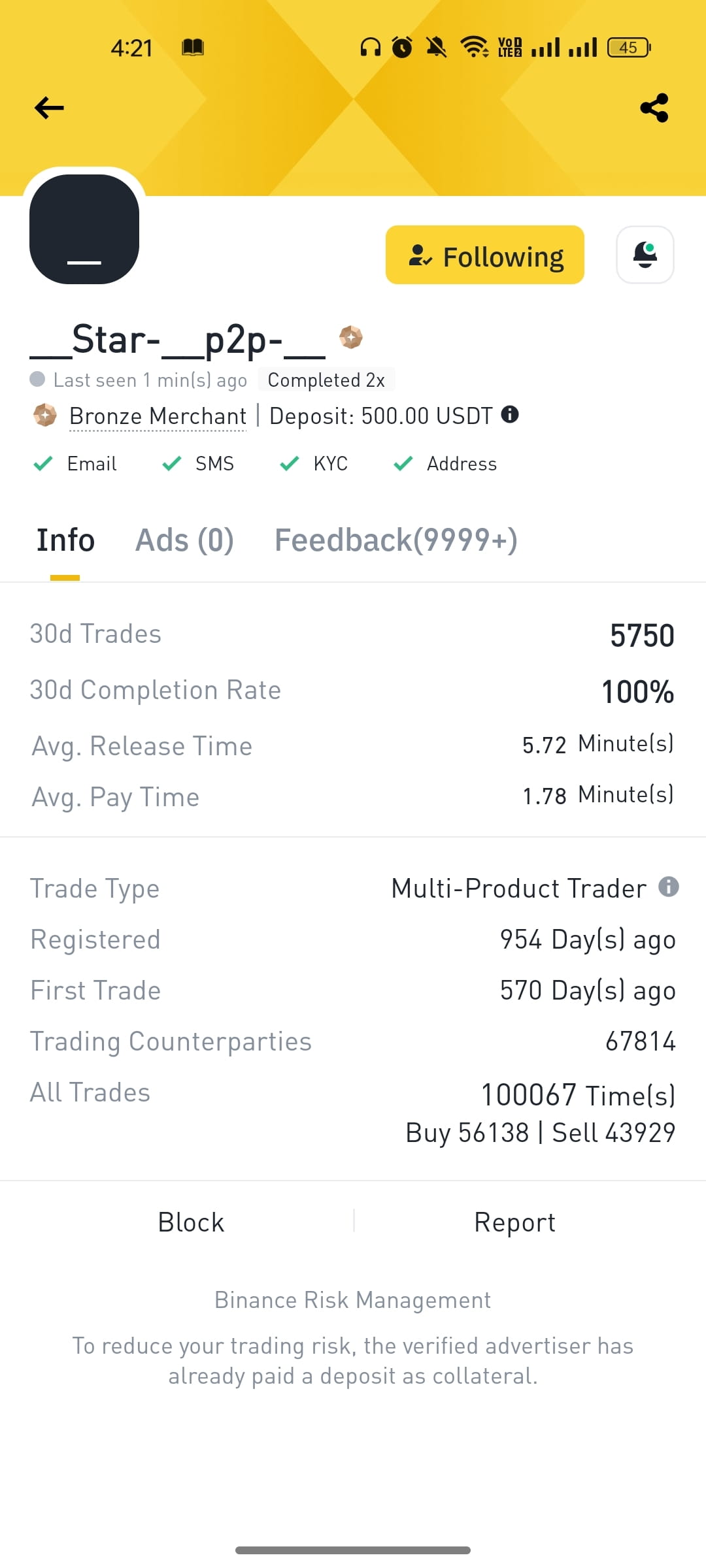This screenshot has height=1568, width=706.
Task: Switch to the Ads (0) tab
Action: click(x=184, y=540)
